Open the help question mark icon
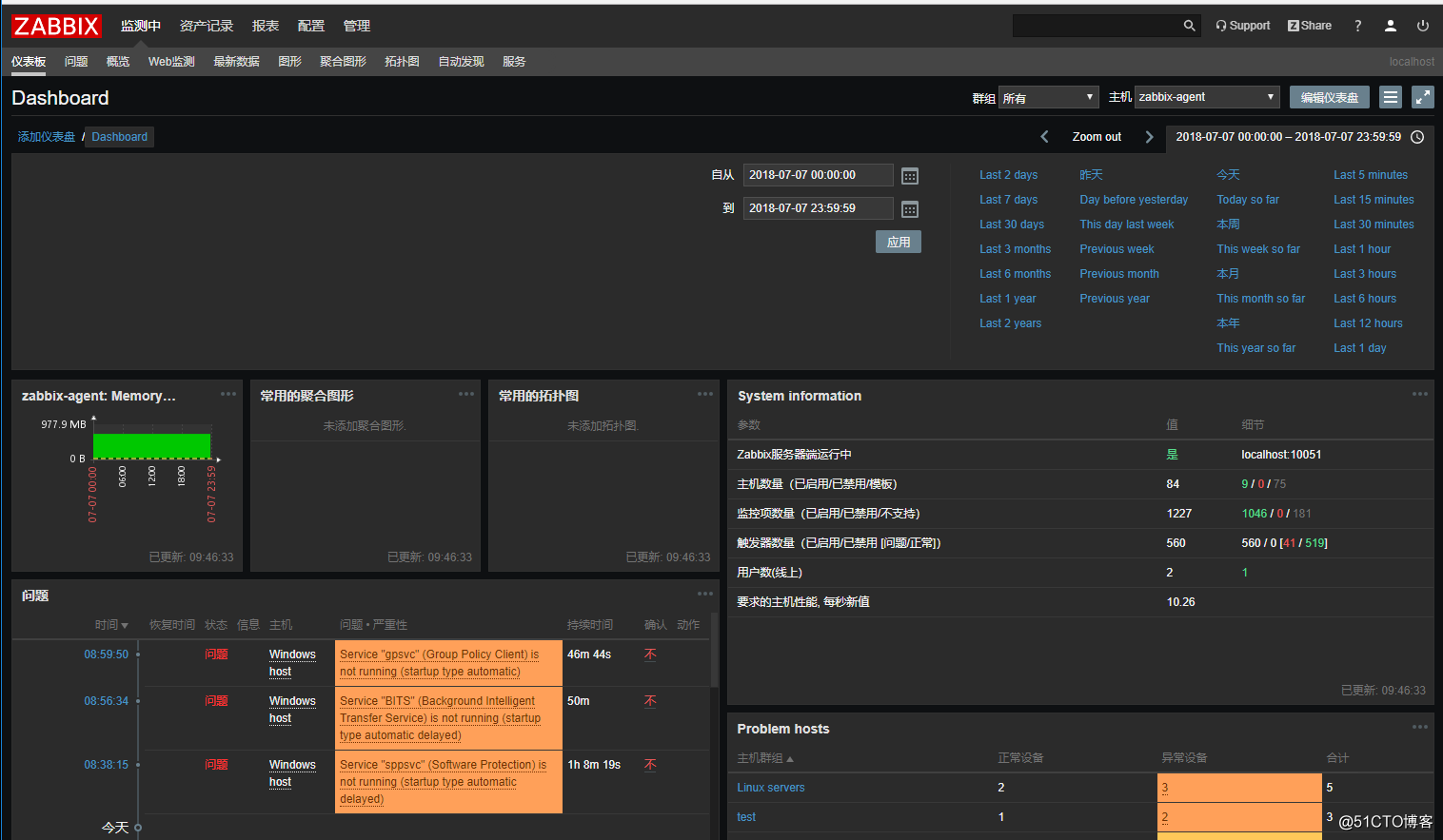1443x840 pixels. coord(1358,26)
